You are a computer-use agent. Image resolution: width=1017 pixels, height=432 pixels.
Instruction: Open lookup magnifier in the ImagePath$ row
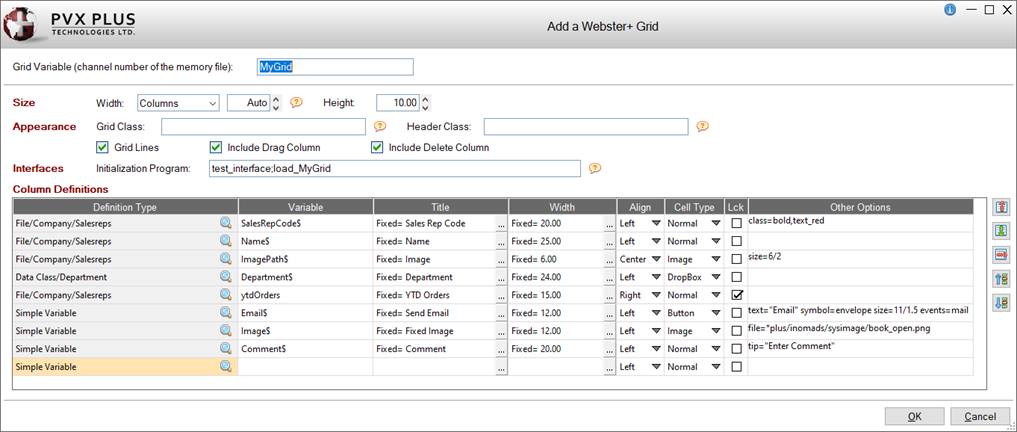(x=226, y=259)
